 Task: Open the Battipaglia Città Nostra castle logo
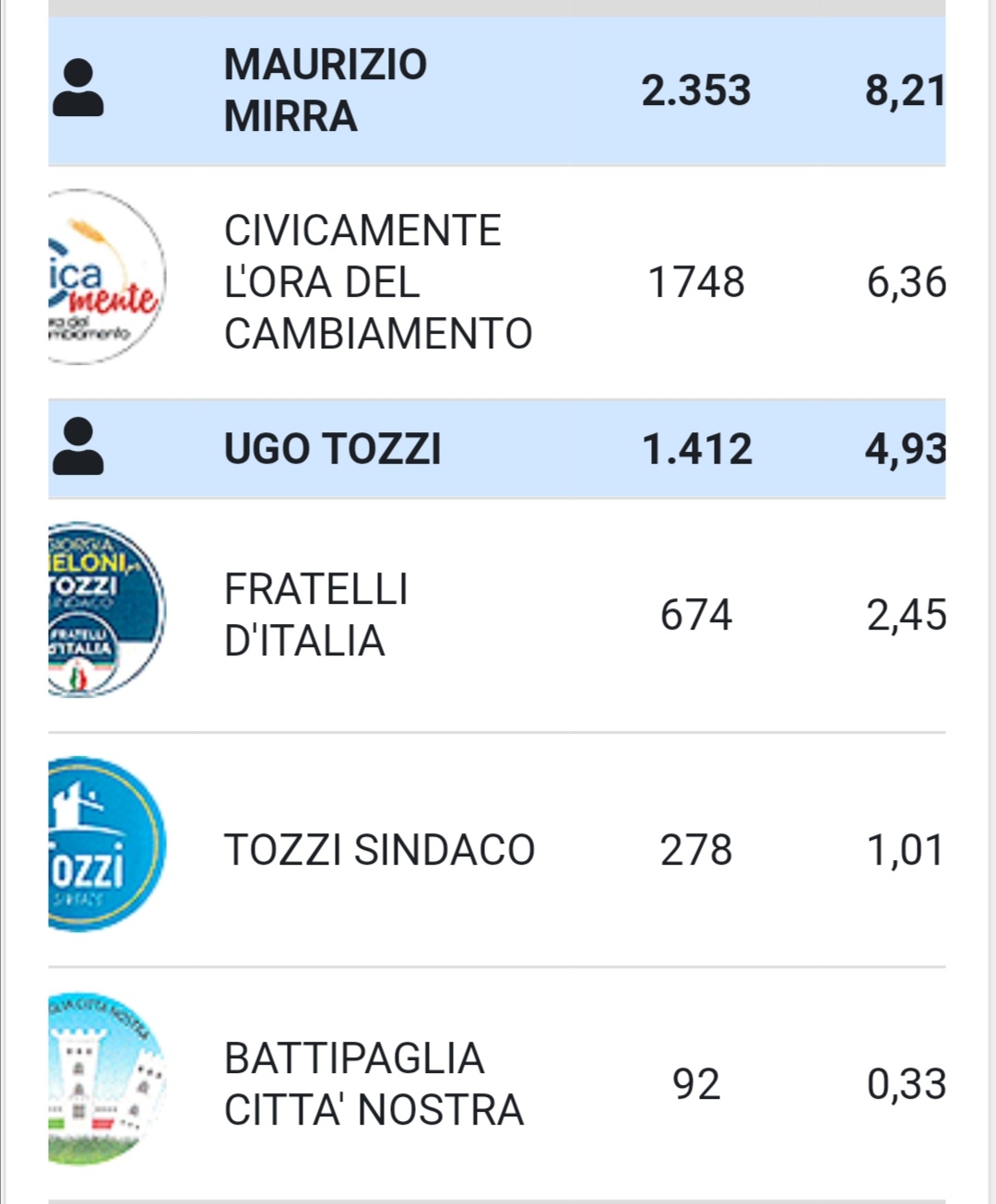point(107,1079)
